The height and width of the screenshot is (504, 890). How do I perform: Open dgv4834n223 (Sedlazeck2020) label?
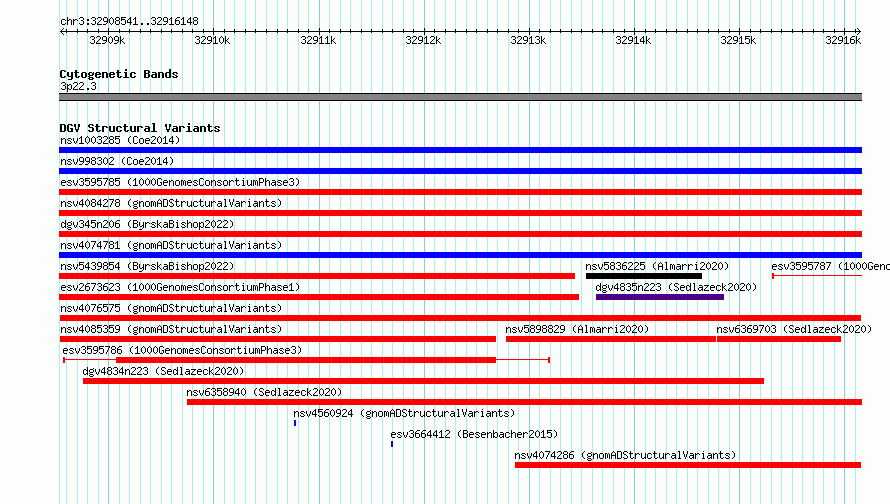pyautogui.click(x=163, y=371)
